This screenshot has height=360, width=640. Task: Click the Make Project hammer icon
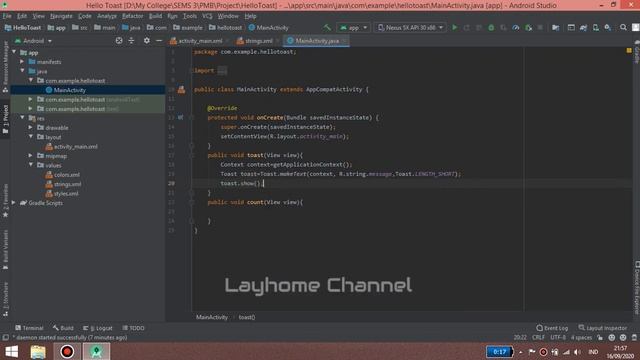pyautogui.click(x=327, y=28)
